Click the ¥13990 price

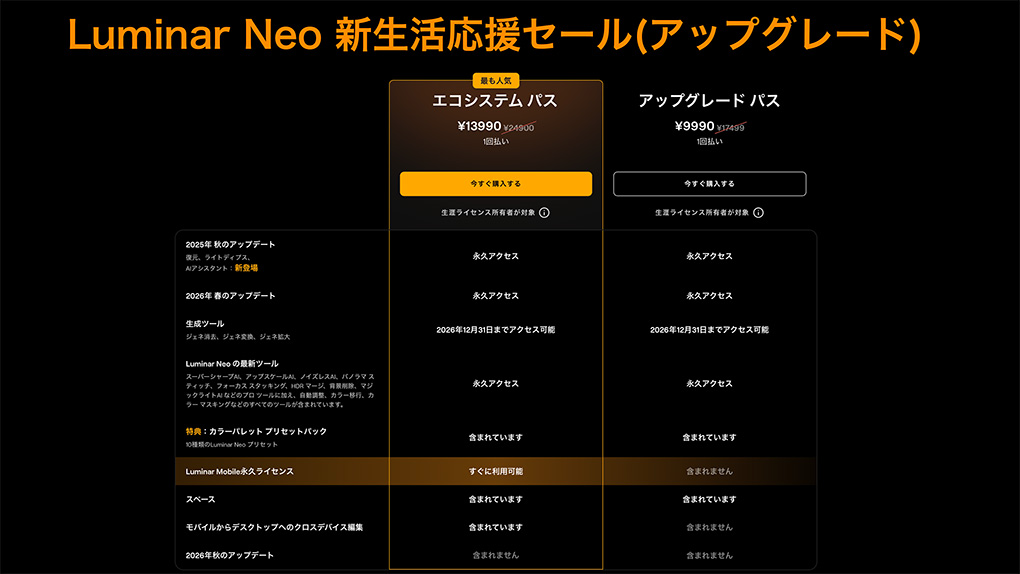[x=478, y=127]
